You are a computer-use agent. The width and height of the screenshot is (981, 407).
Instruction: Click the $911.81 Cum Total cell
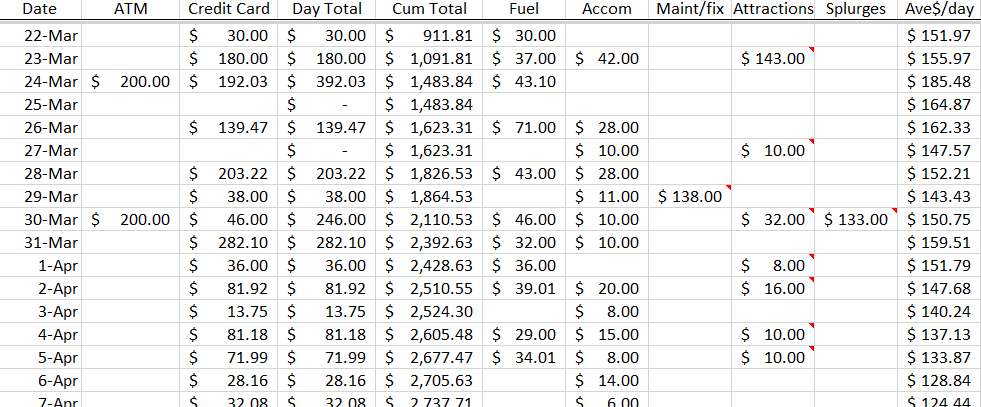[429, 35]
